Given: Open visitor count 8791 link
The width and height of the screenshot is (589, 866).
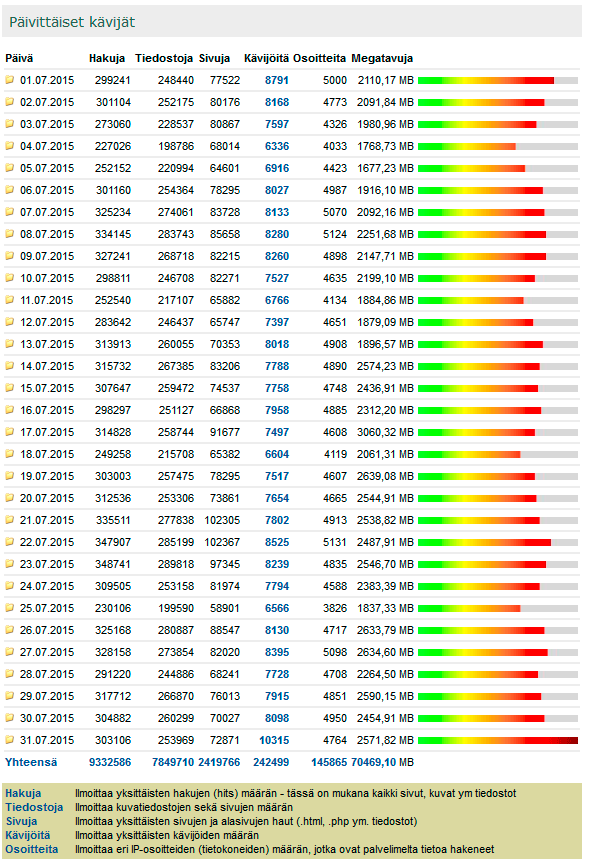Looking at the screenshot, I should tap(277, 80).
